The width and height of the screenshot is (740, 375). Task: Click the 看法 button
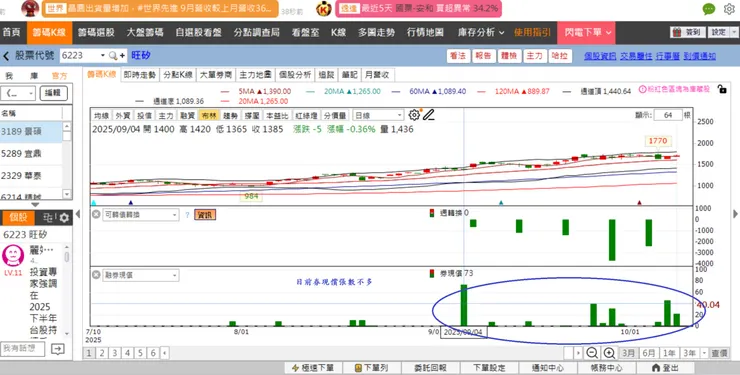click(458, 56)
